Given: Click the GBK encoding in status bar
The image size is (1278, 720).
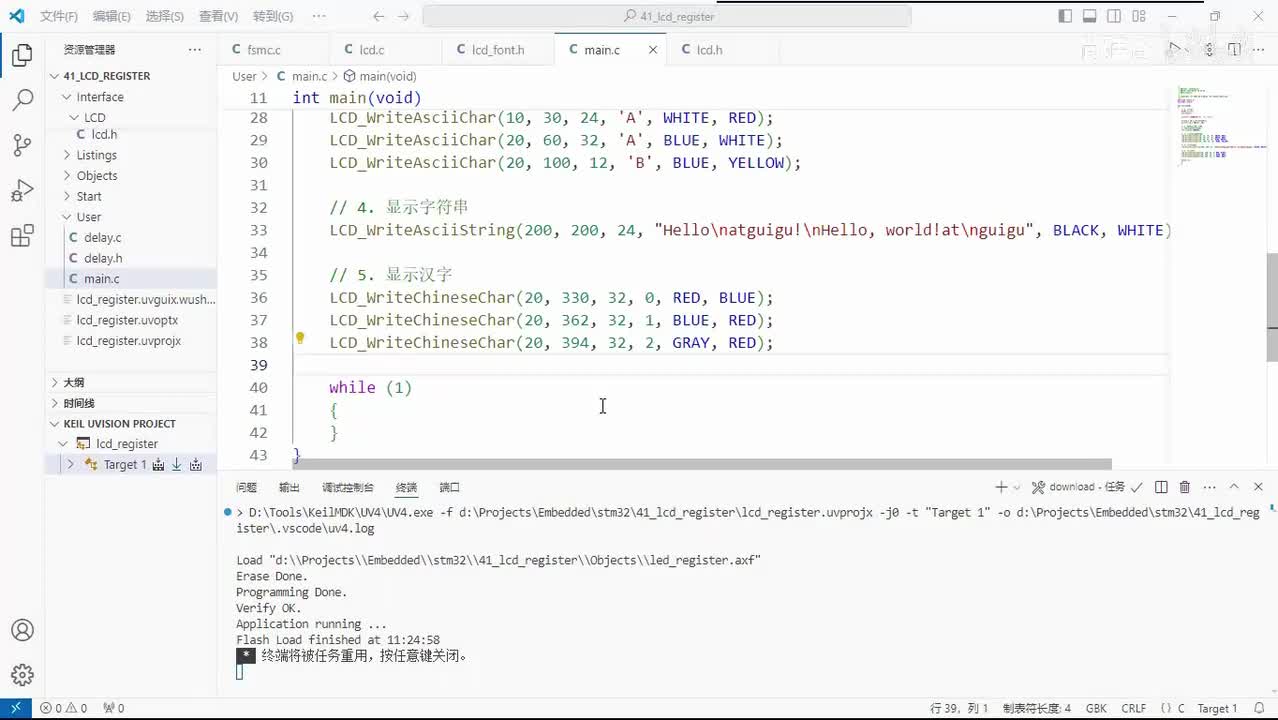Looking at the screenshot, I should click(x=1096, y=708).
